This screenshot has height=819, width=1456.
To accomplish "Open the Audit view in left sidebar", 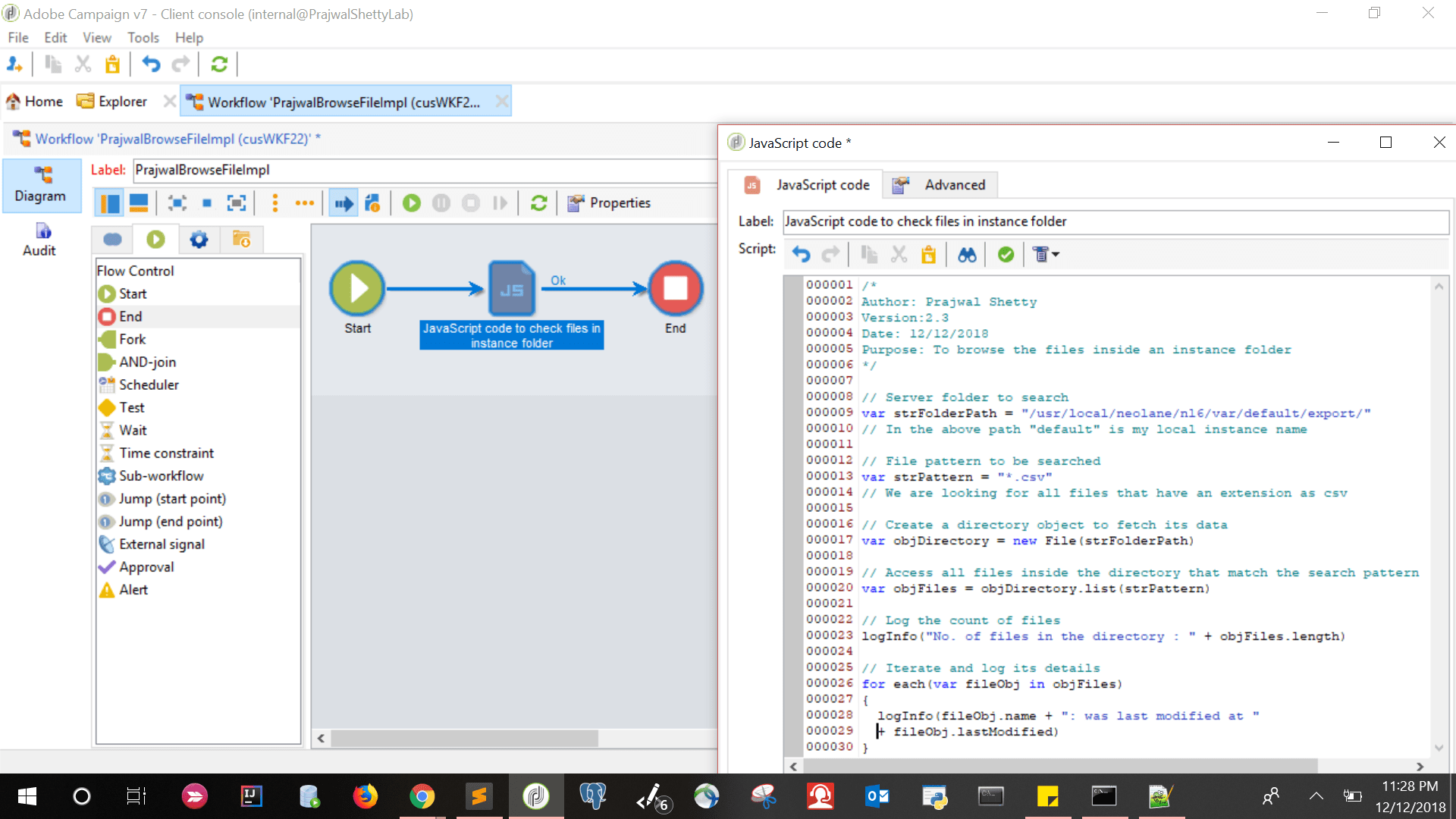I will pos(39,239).
